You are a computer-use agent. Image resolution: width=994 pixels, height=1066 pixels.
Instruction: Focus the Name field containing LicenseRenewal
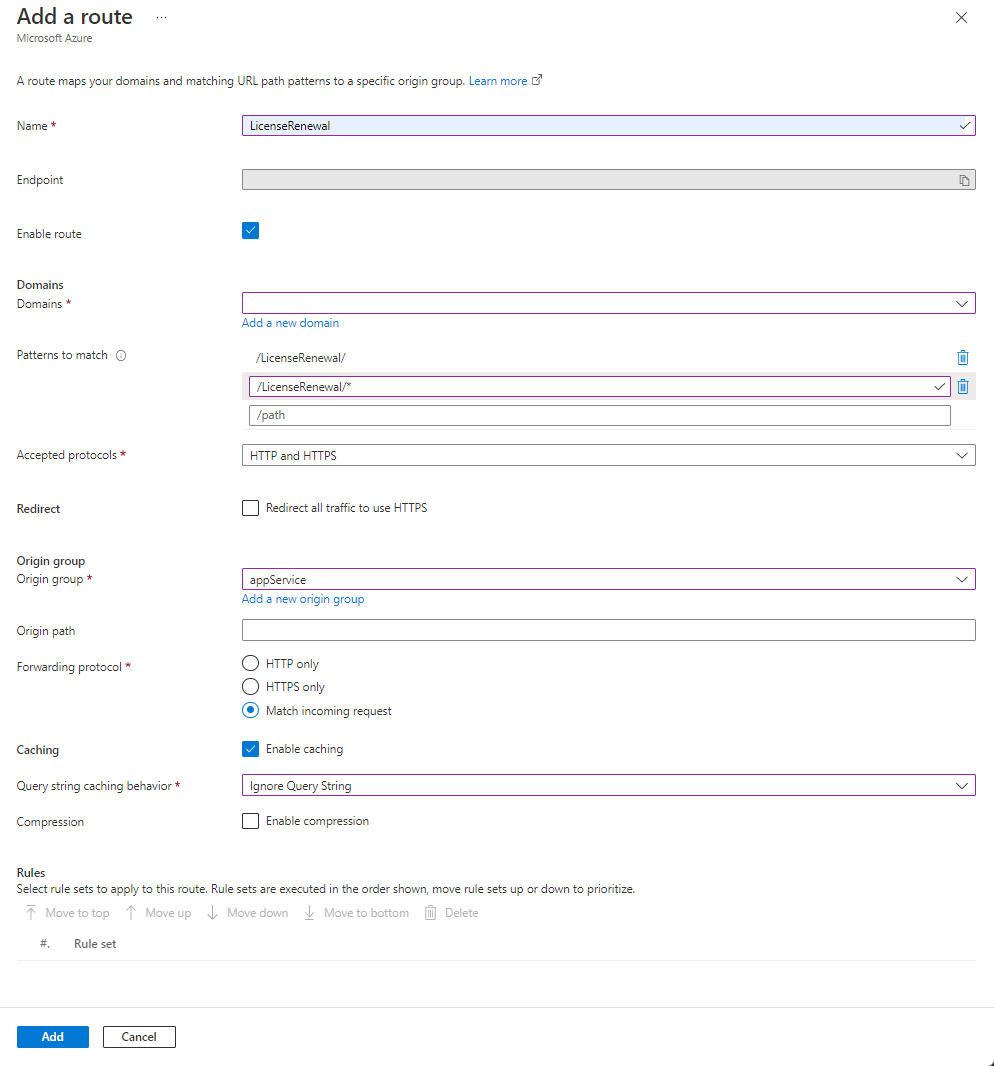(x=609, y=126)
